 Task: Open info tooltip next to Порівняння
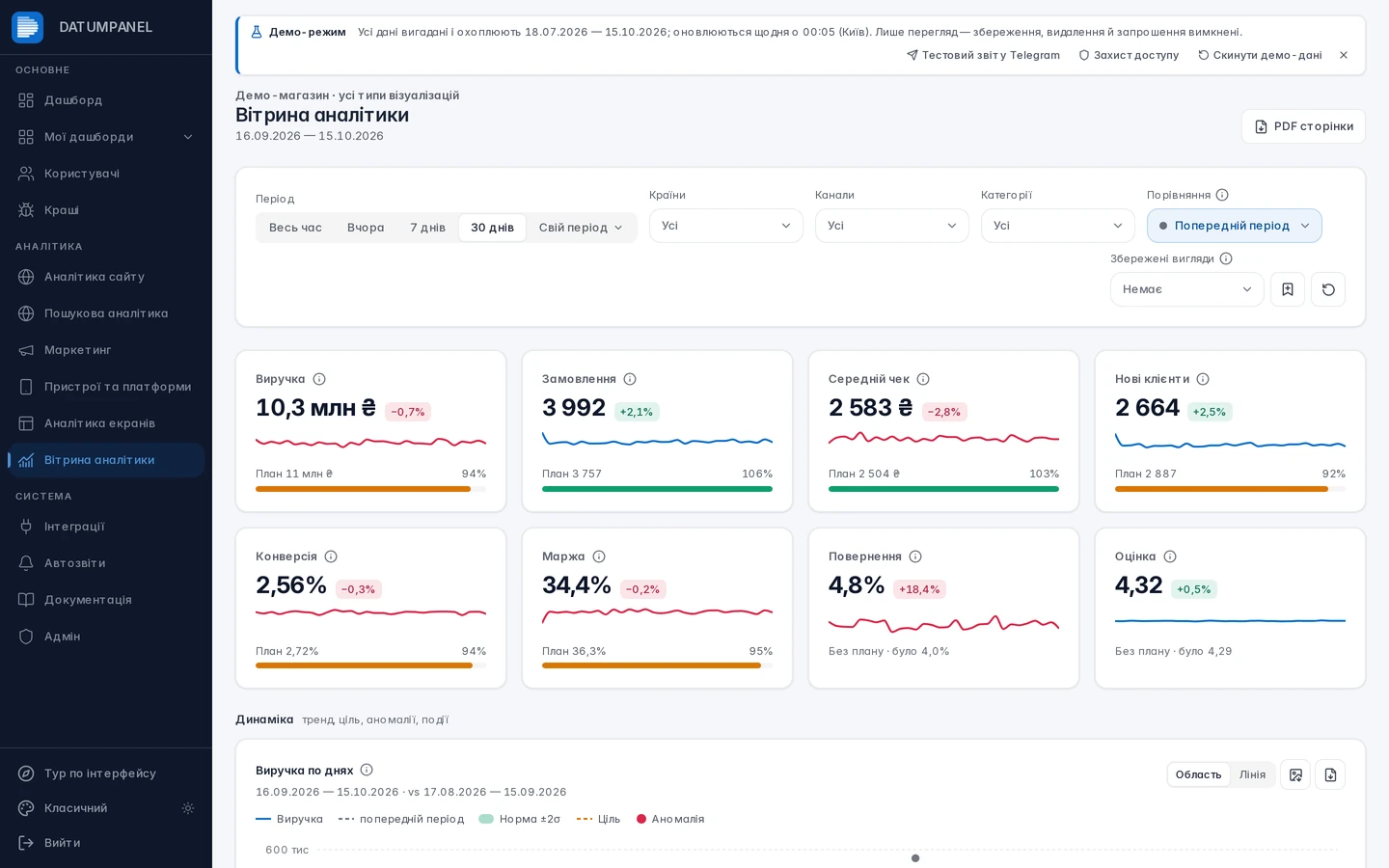tap(1222, 195)
